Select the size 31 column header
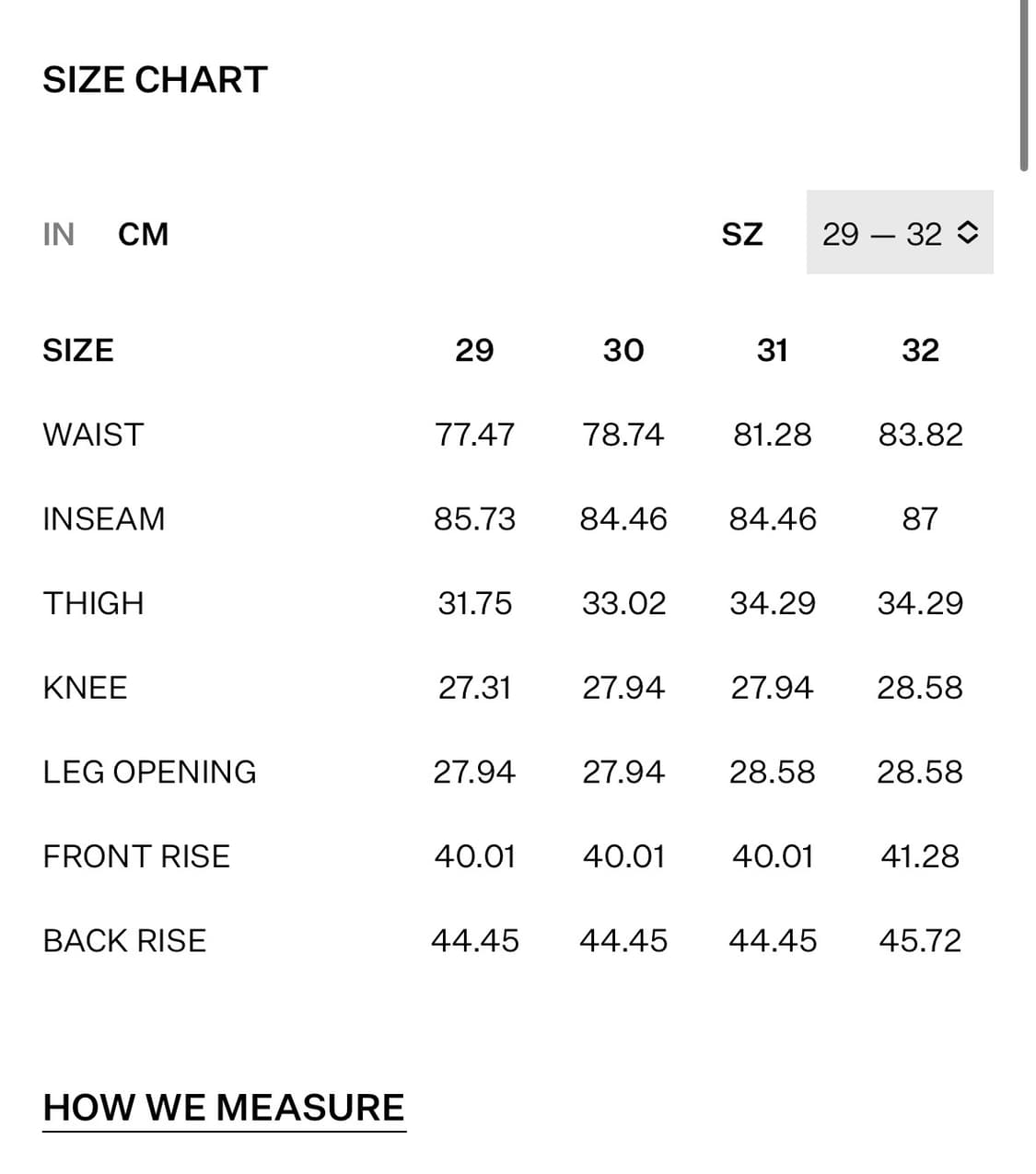 (772, 350)
